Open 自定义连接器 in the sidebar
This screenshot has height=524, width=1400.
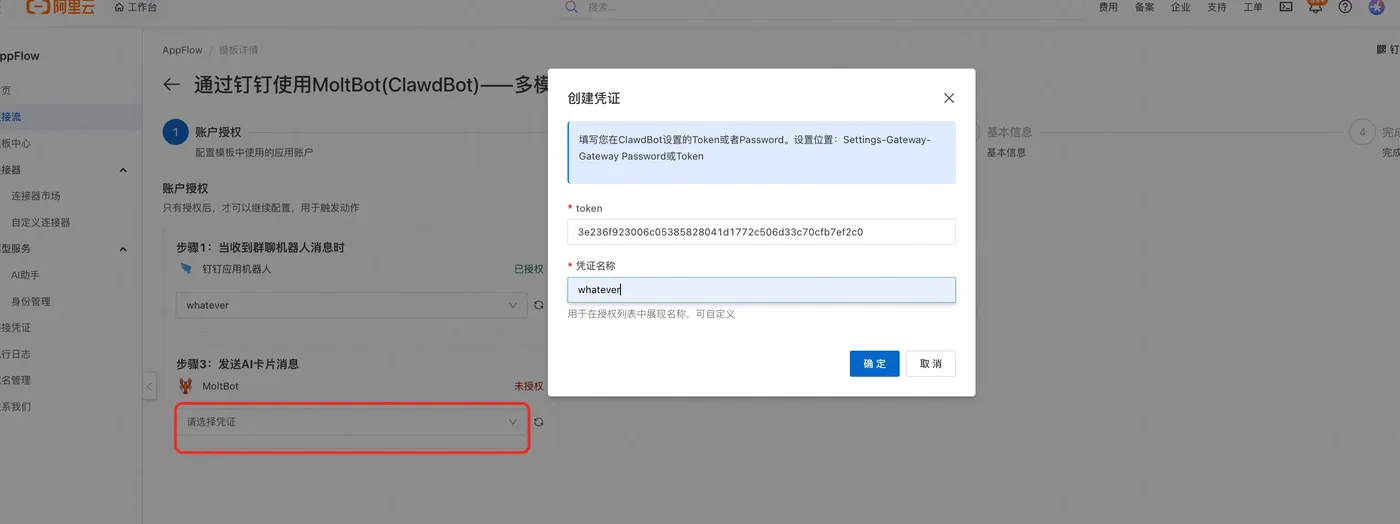click(x=41, y=222)
